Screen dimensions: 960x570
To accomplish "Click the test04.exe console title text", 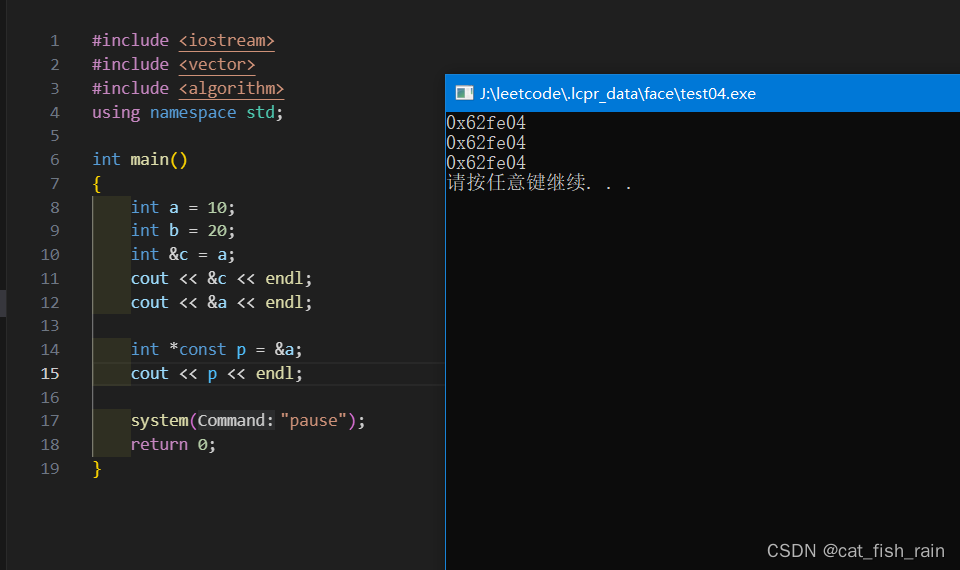I will pyautogui.click(x=618, y=94).
